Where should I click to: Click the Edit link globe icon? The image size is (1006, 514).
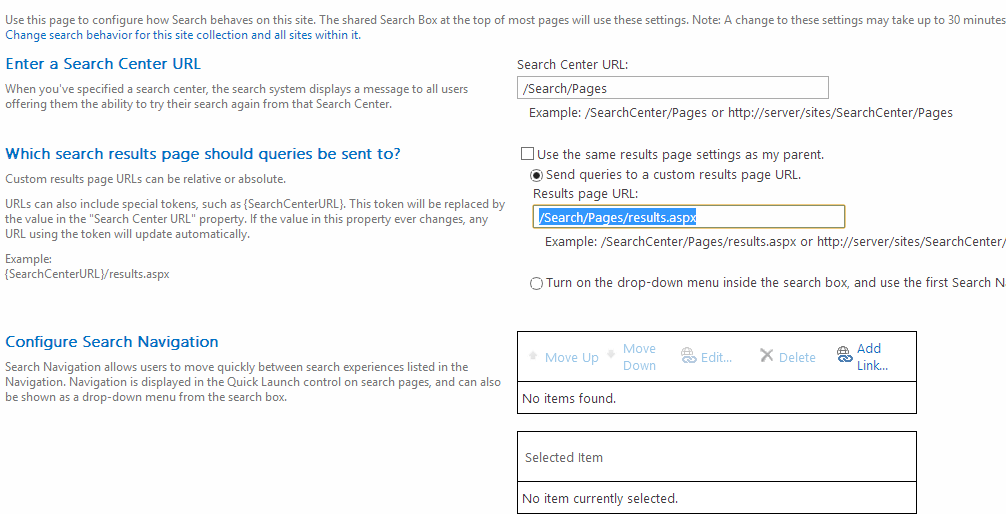[688, 356]
